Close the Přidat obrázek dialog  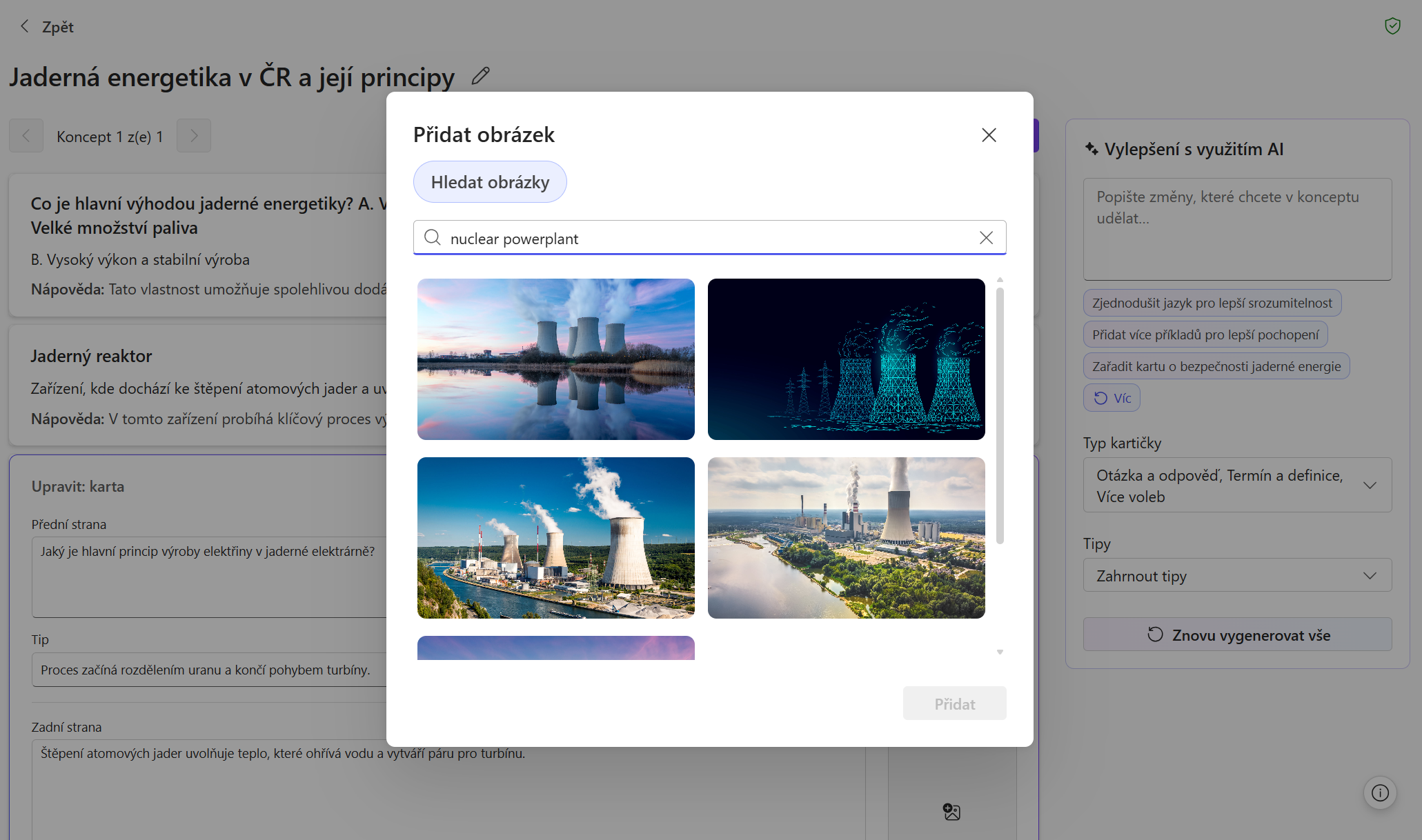pyautogui.click(x=989, y=135)
